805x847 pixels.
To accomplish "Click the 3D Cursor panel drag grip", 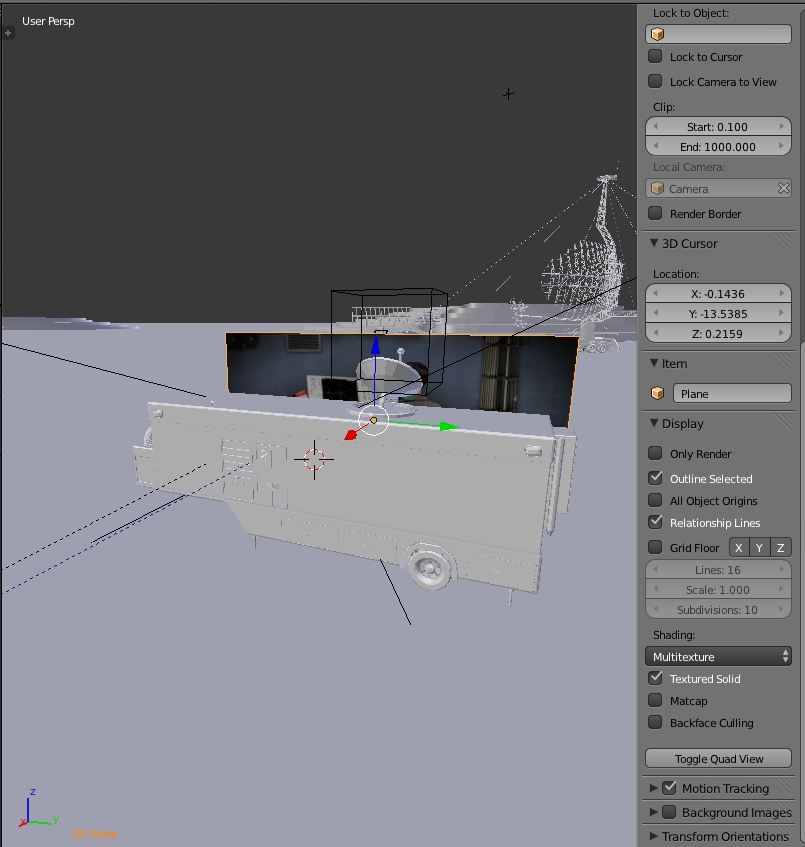I will point(784,243).
